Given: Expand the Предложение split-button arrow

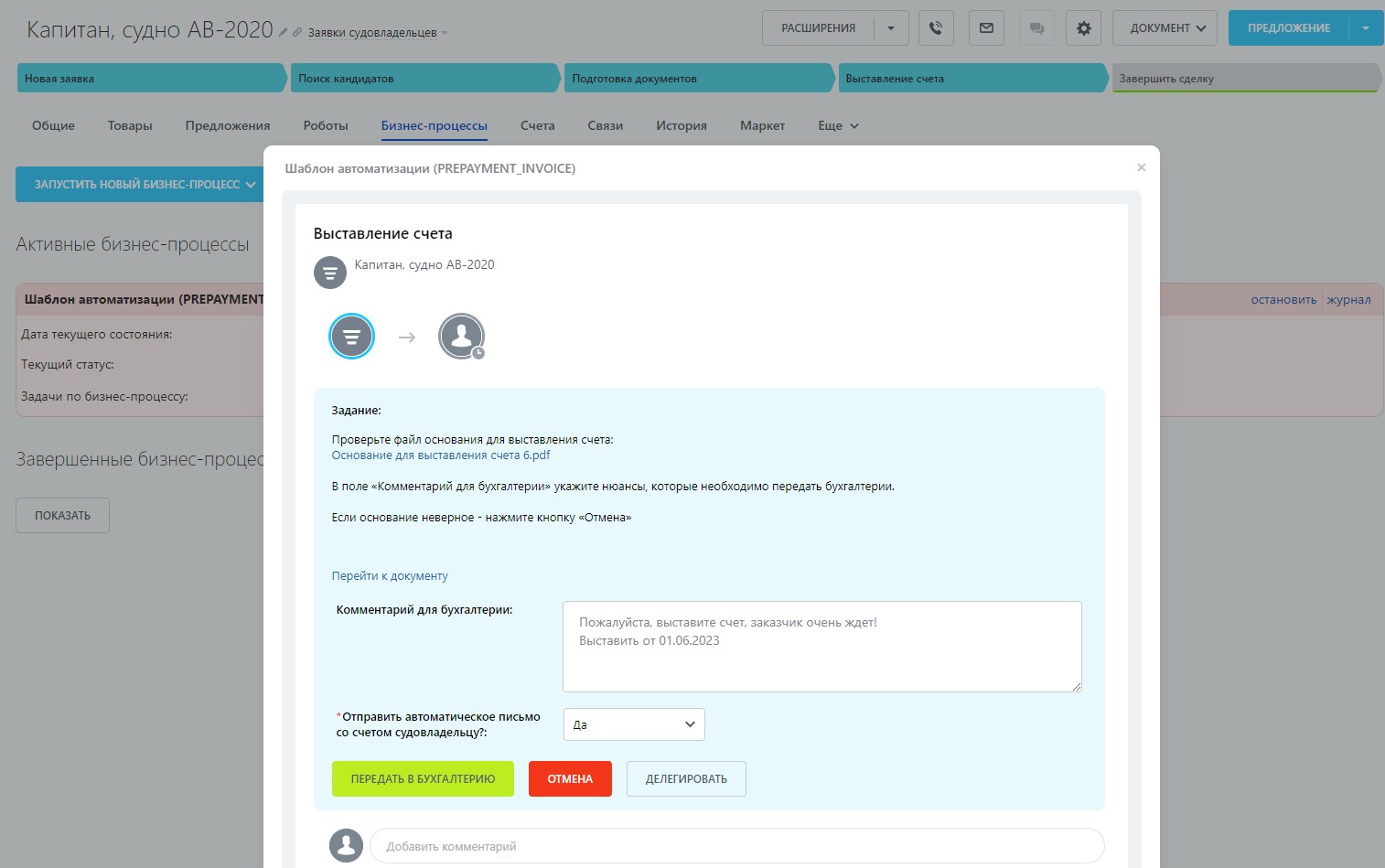Looking at the screenshot, I should tap(1366, 28).
